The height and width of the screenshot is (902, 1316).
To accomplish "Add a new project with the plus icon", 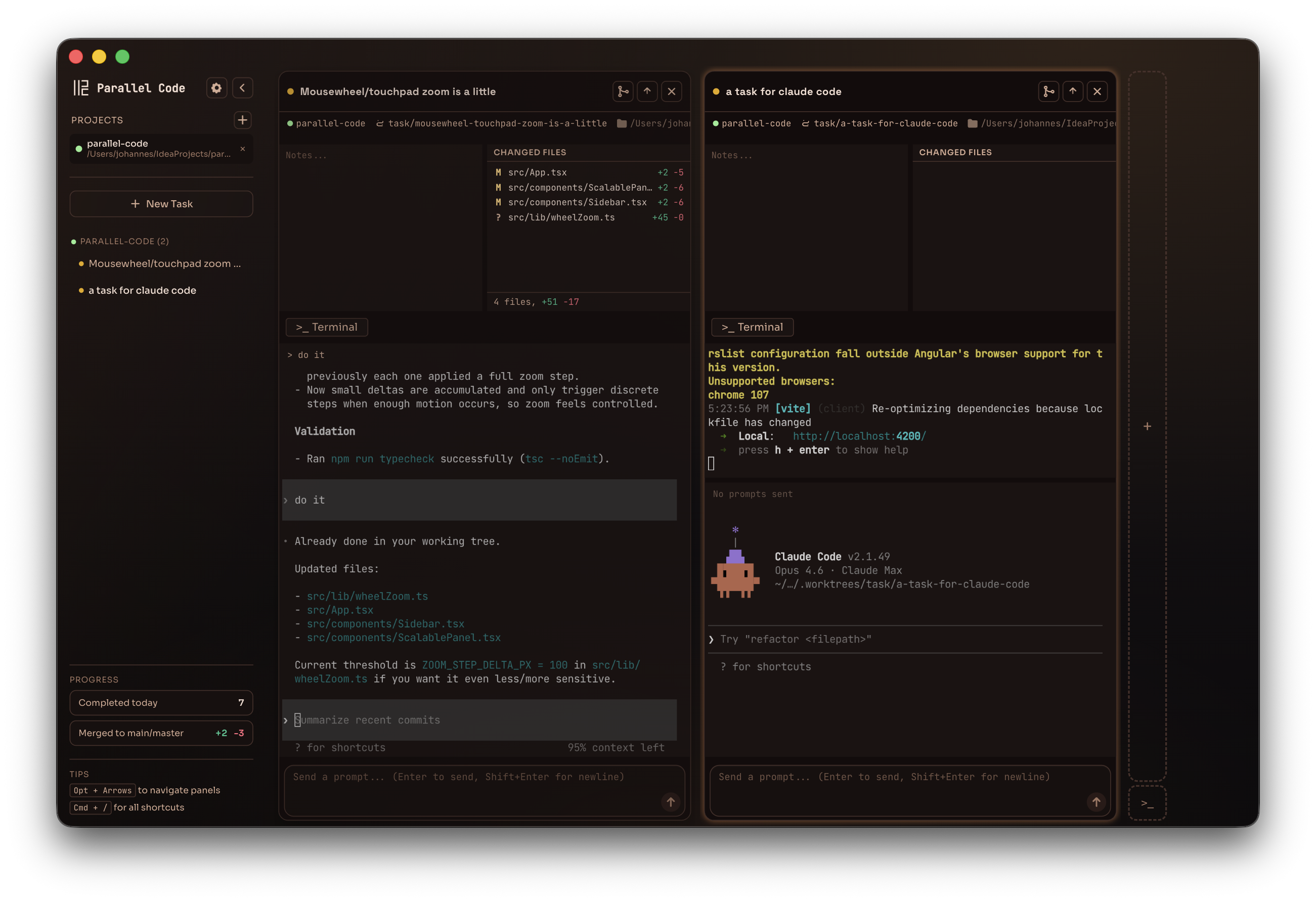I will pos(242,120).
